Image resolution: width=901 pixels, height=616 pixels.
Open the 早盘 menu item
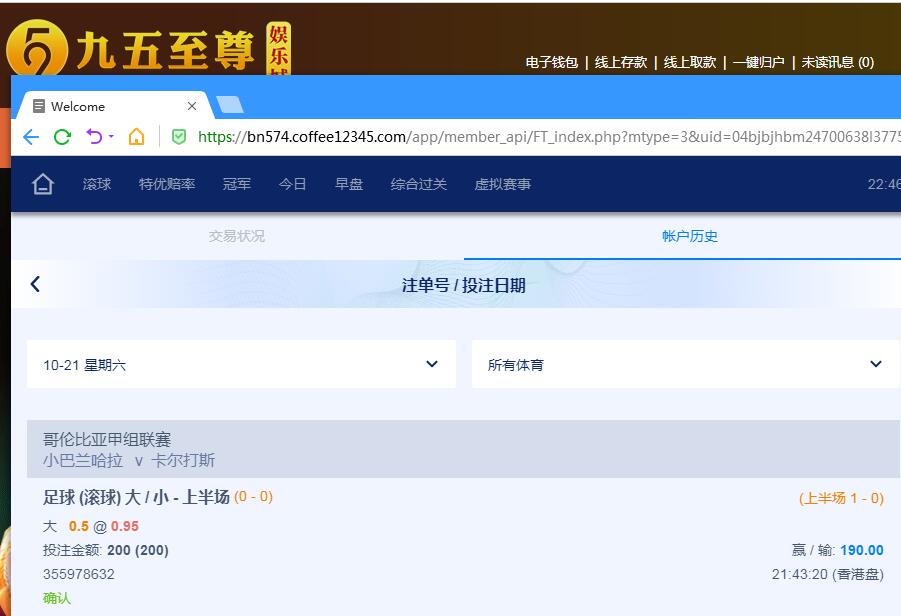349,184
